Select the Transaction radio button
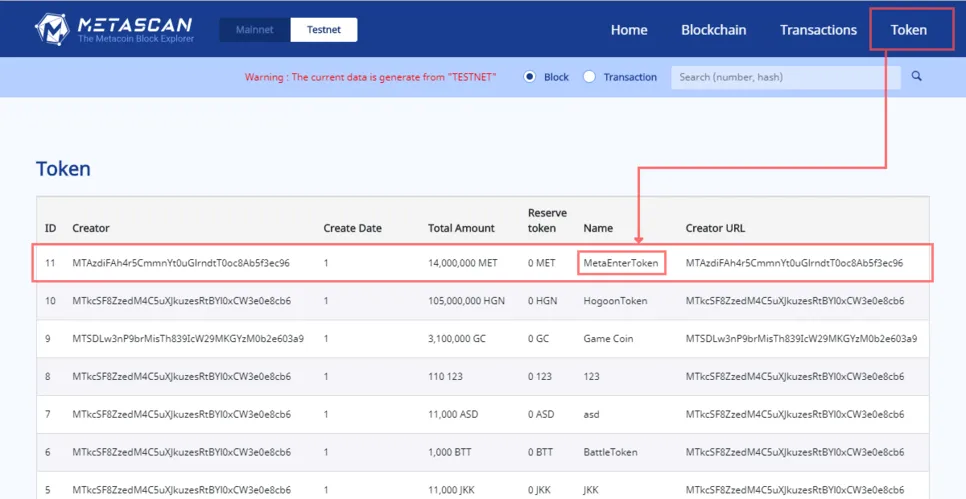The image size is (966, 499). pyautogui.click(x=589, y=77)
